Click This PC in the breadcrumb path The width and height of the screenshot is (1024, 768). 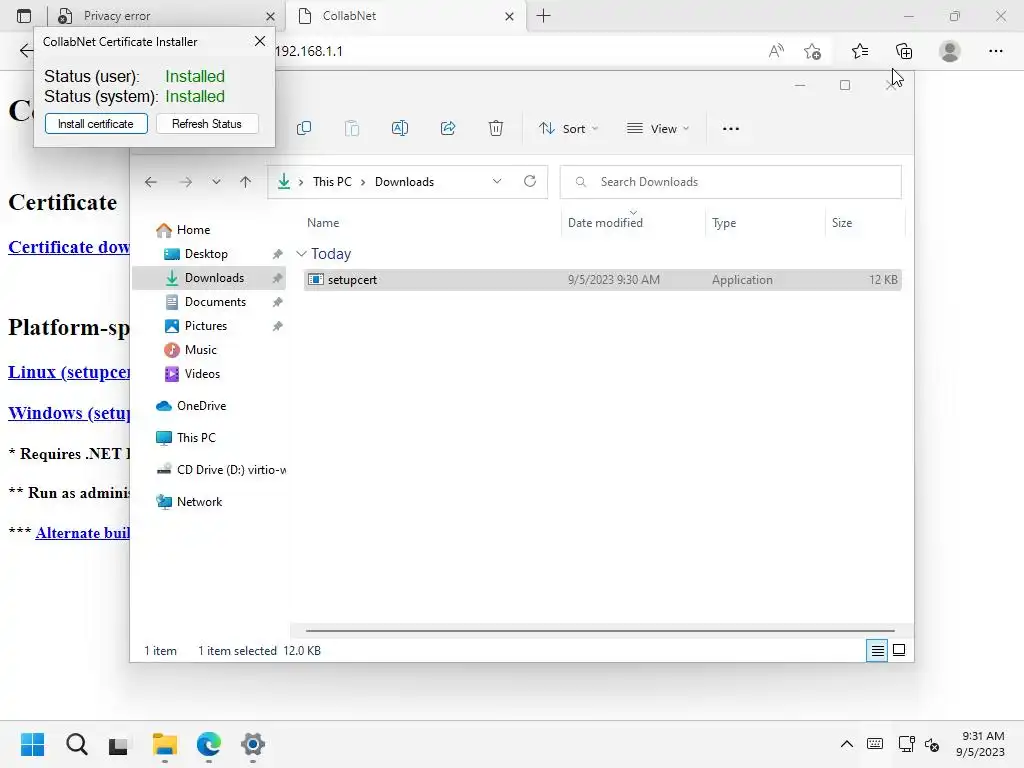point(332,182)
